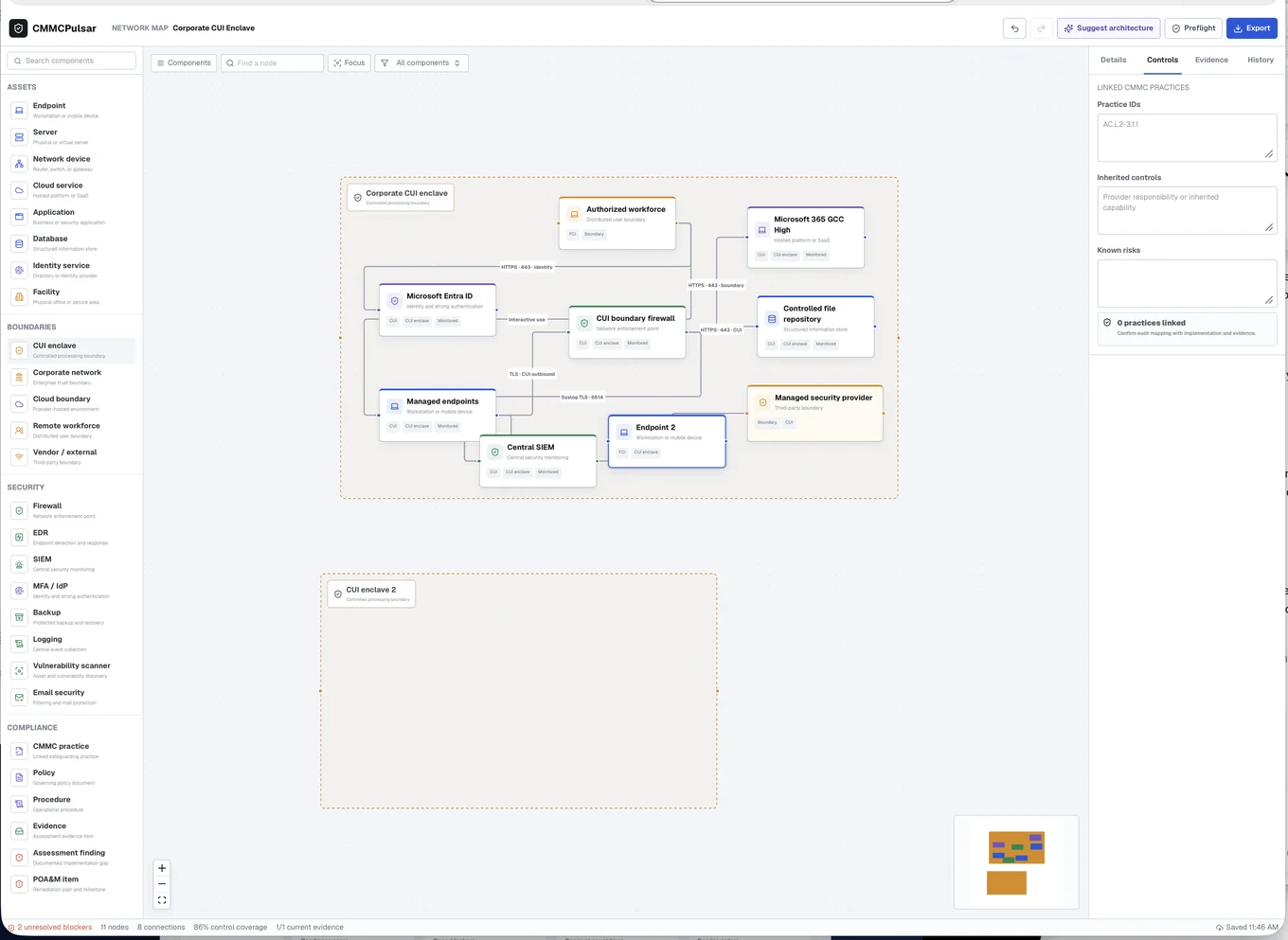
Task: Click the Inherited controls text area
Action: pyautogui.click(x=1187, y=210)
